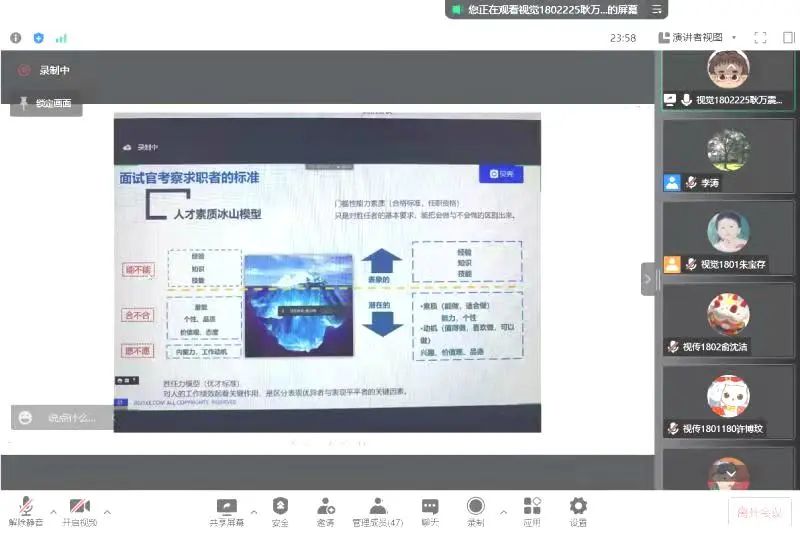The width and height of the screenshot is (800, 534).
Task: Collapse the participant video sidebar handle
Action: point(647,279)
